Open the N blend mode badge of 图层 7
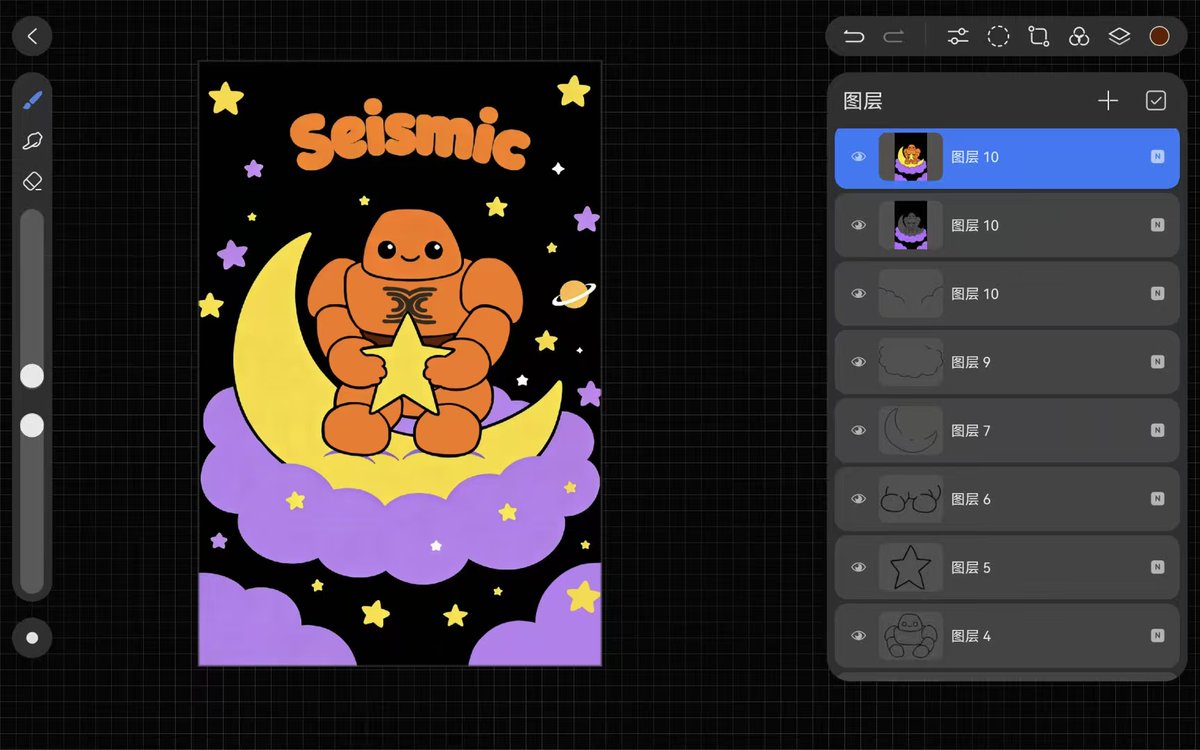The image size is (1200, 750). 1157,430
